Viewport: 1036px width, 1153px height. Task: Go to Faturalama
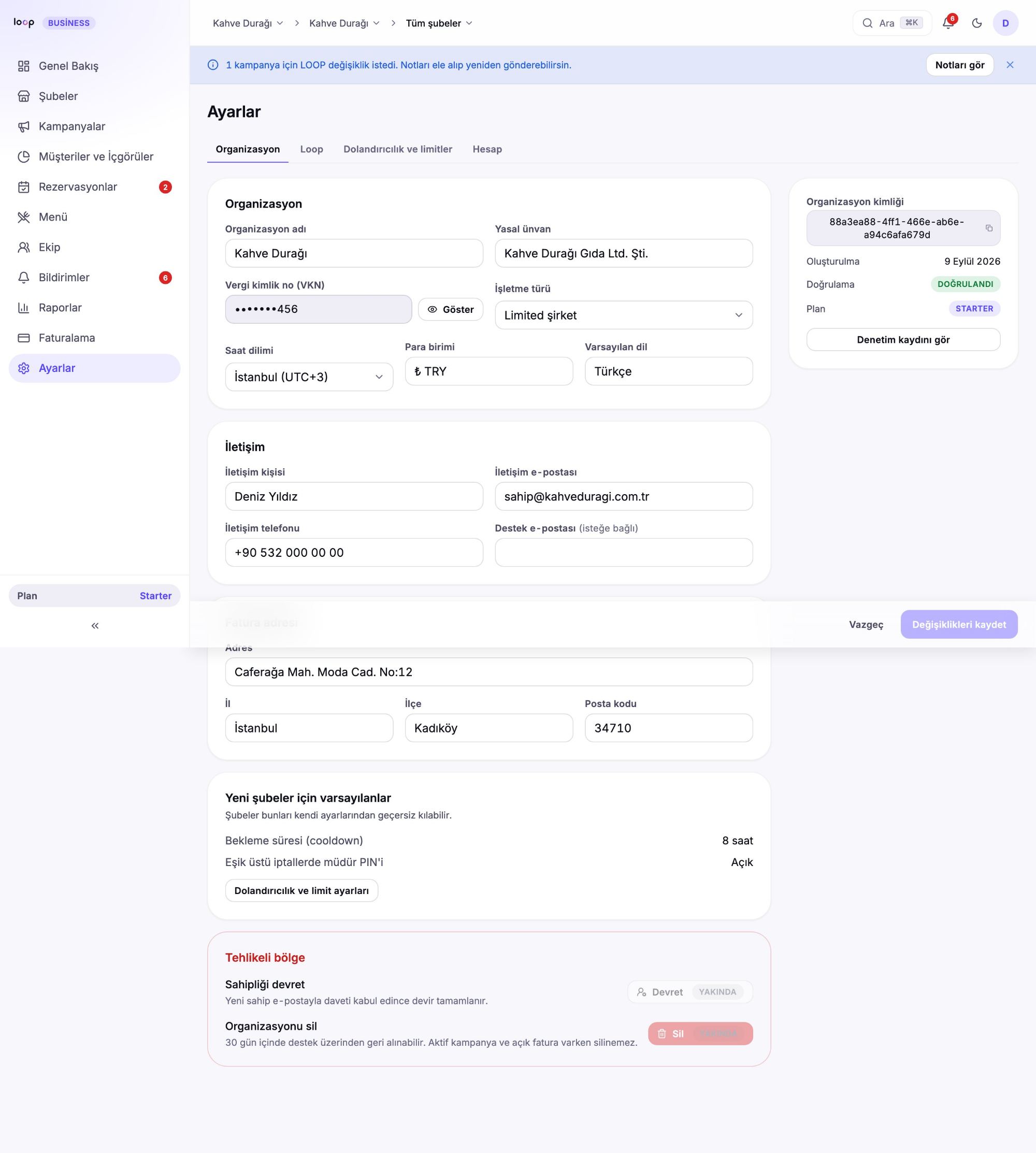tap(94, 338)
